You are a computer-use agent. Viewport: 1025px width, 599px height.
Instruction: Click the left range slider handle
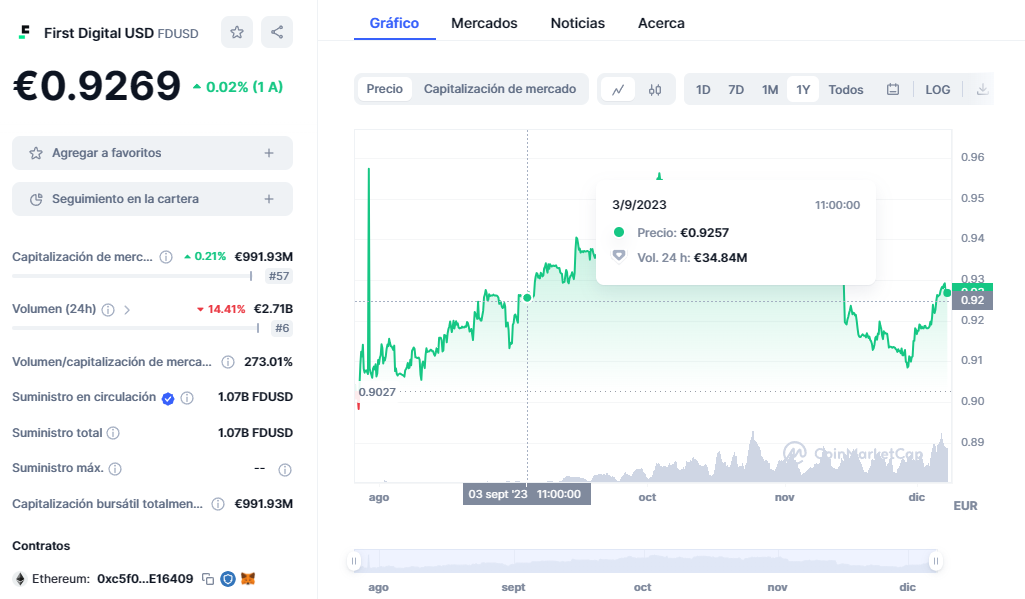pos(354,561)
